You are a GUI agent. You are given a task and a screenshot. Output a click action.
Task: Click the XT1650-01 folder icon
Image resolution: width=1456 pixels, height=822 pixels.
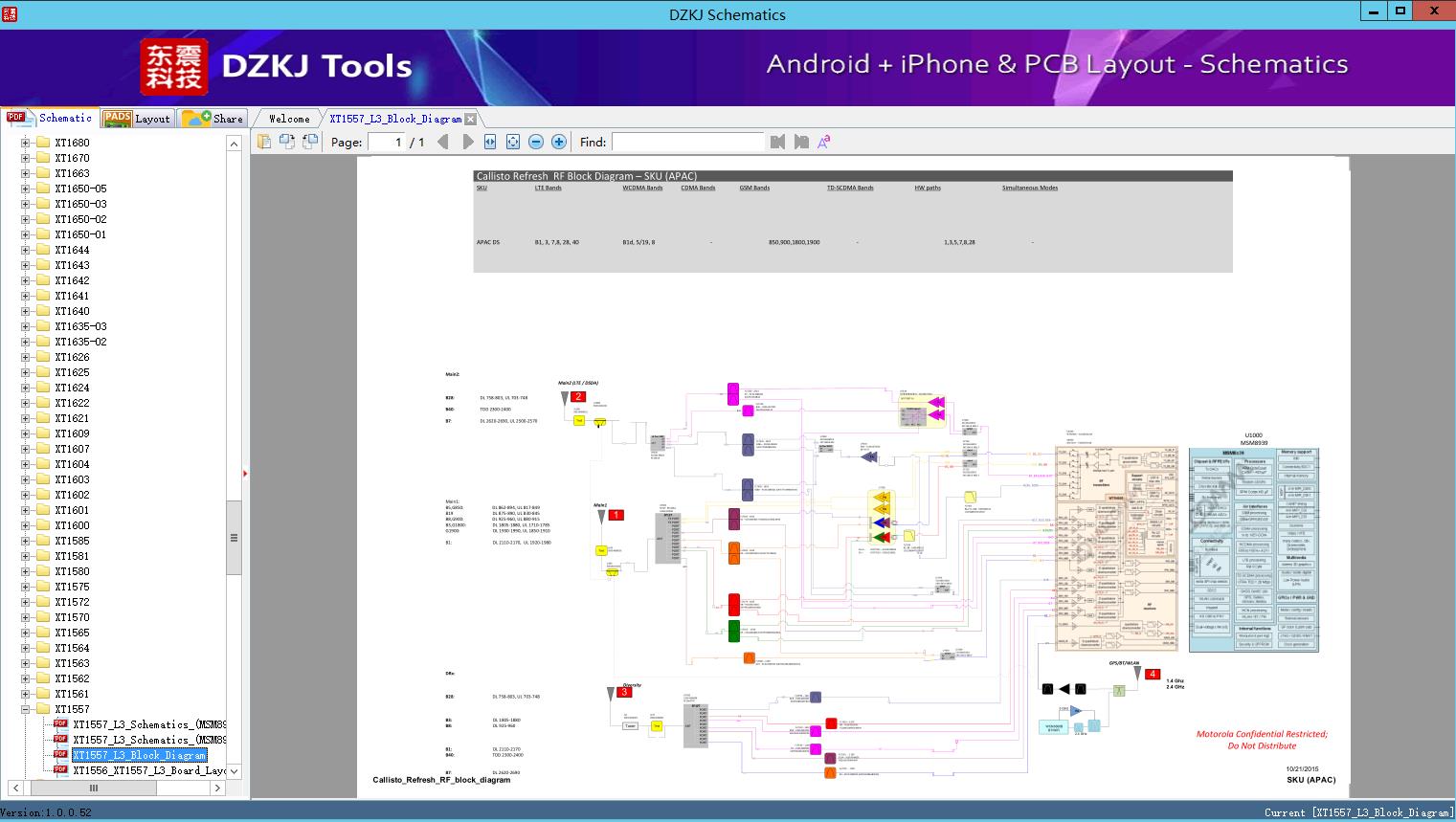(42, 234)
